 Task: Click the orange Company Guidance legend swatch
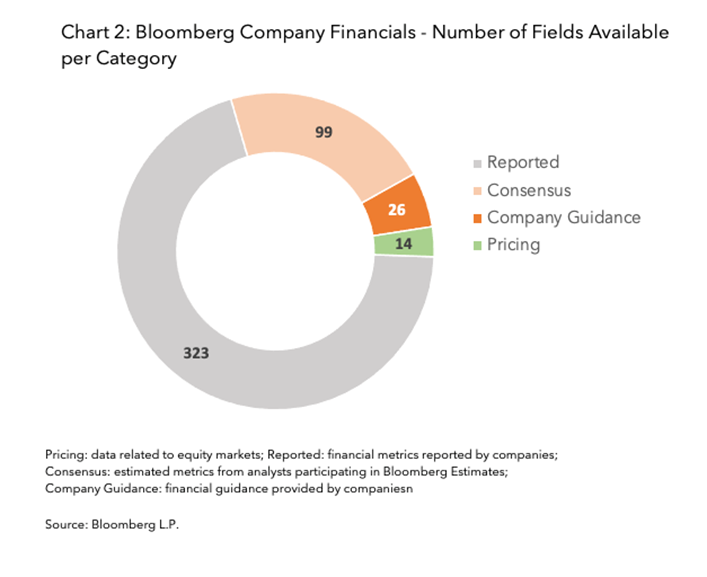tap(477, 219)
